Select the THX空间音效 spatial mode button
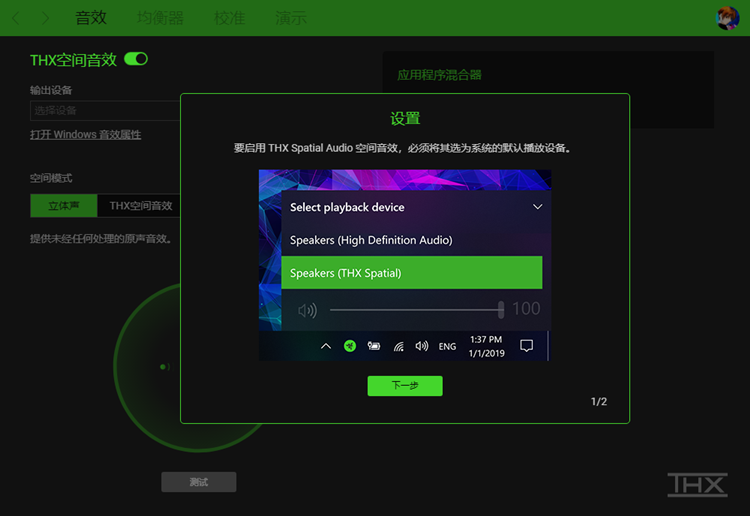 (x=139, y=206)
